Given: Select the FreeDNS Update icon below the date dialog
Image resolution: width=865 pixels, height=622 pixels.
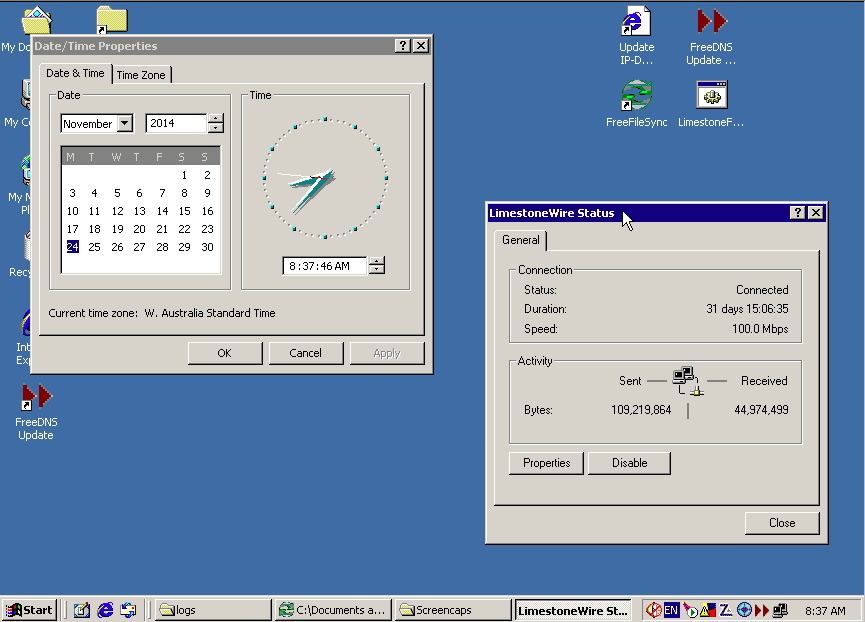Looking at the screenshot, I should [x=36, y=411].
